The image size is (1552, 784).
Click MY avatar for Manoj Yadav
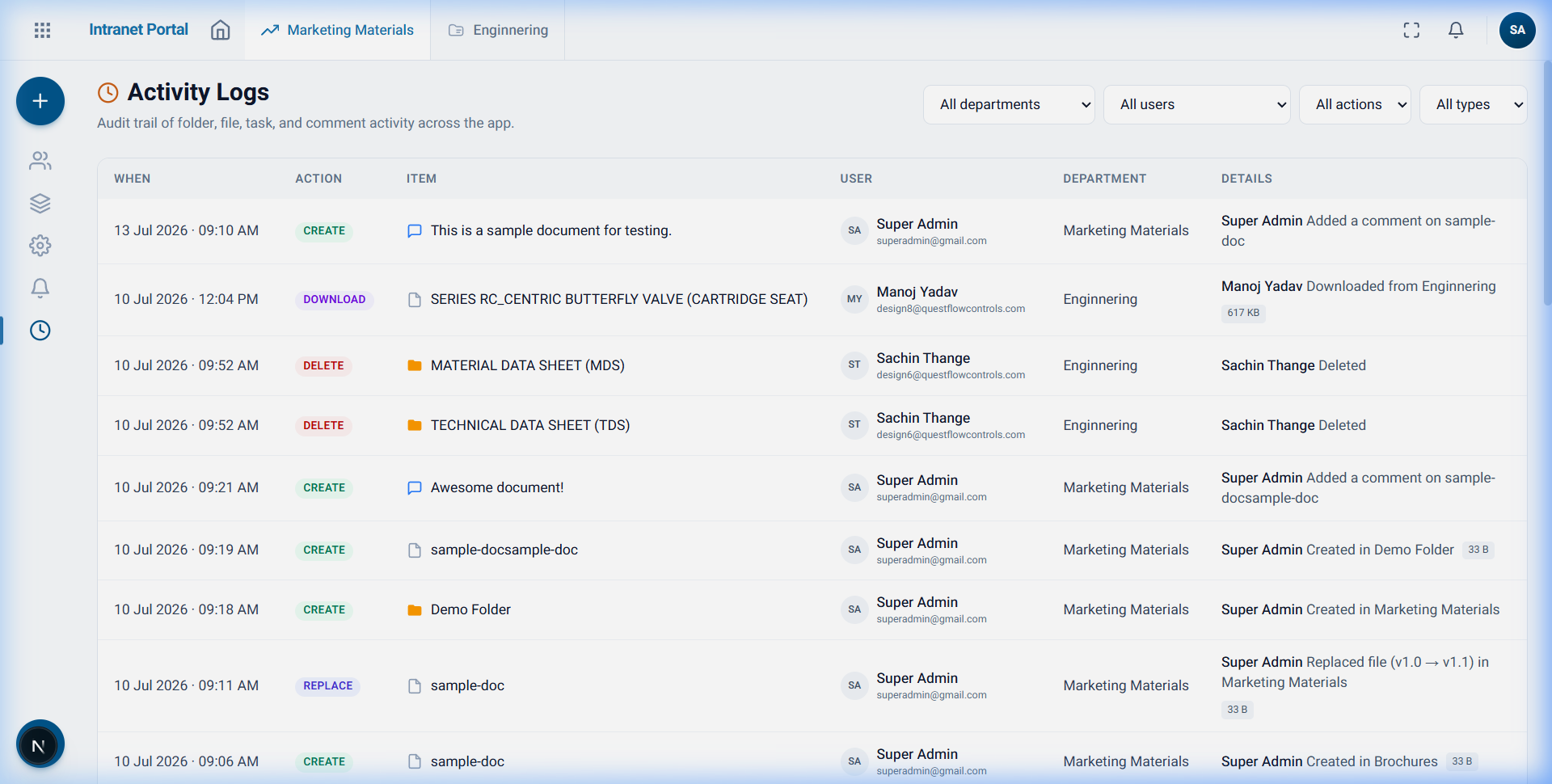point(854,299)
